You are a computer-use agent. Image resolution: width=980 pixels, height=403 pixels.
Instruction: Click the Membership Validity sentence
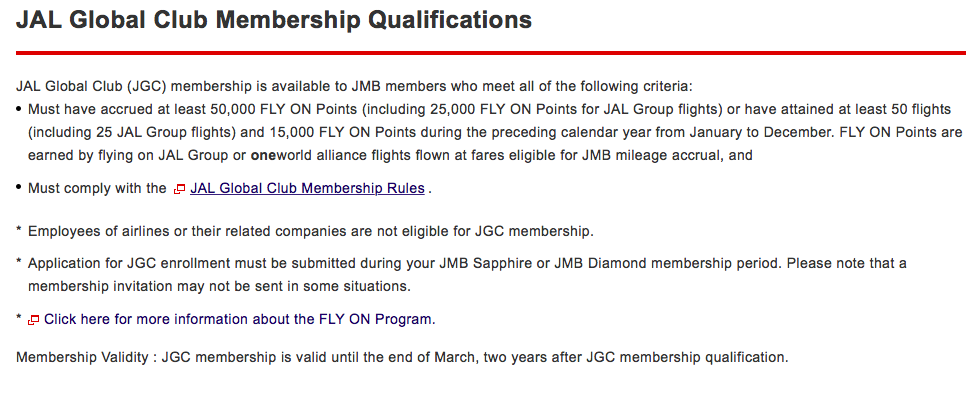click(402, 357)
